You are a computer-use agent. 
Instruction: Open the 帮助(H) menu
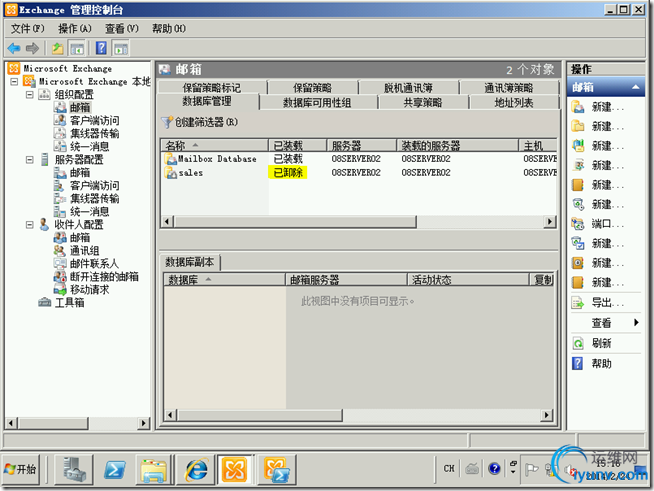click(x=169, y=28)
